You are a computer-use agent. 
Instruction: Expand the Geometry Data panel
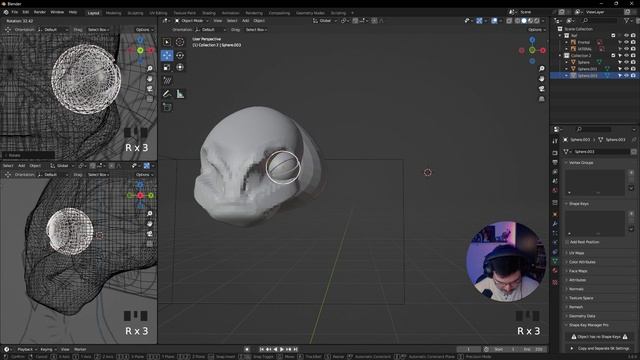[582, 316]
